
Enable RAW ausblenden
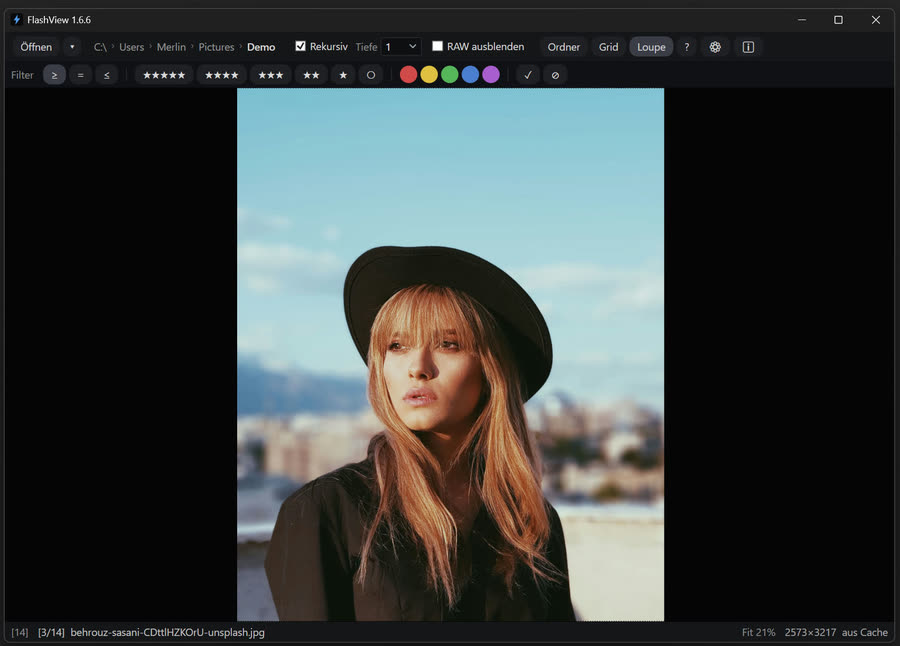(x=437, y=45)
